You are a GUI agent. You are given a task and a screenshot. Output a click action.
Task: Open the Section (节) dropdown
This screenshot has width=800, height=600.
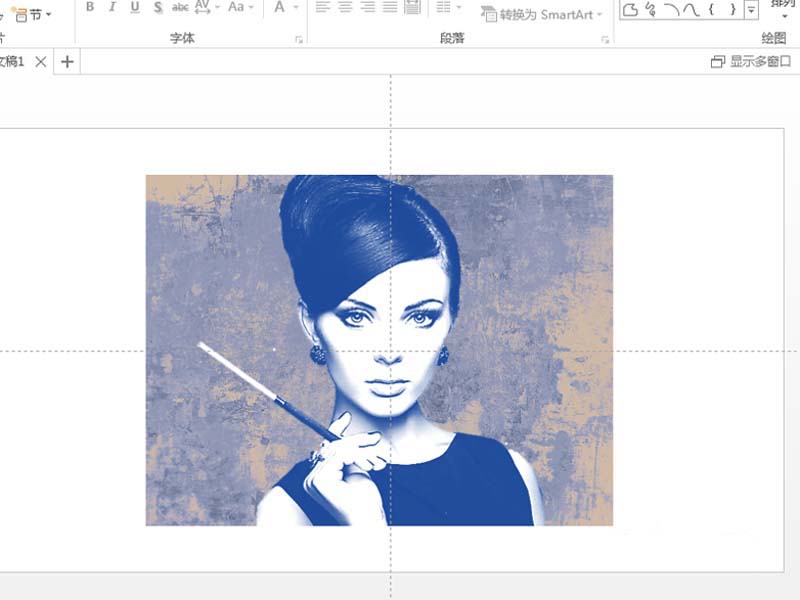34,15
